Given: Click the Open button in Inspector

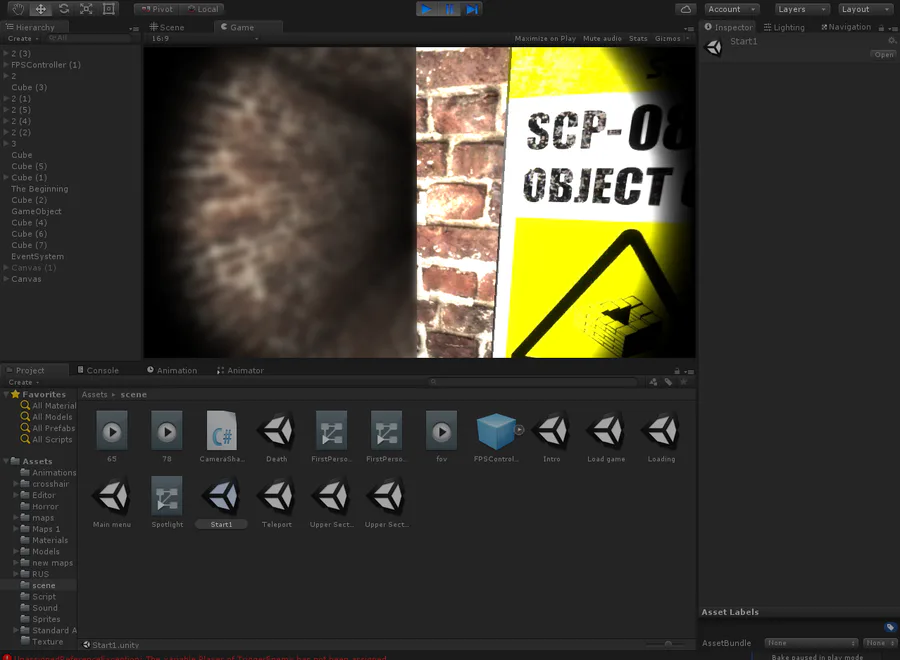Looking at the screenshot, I should click(883, 55).
